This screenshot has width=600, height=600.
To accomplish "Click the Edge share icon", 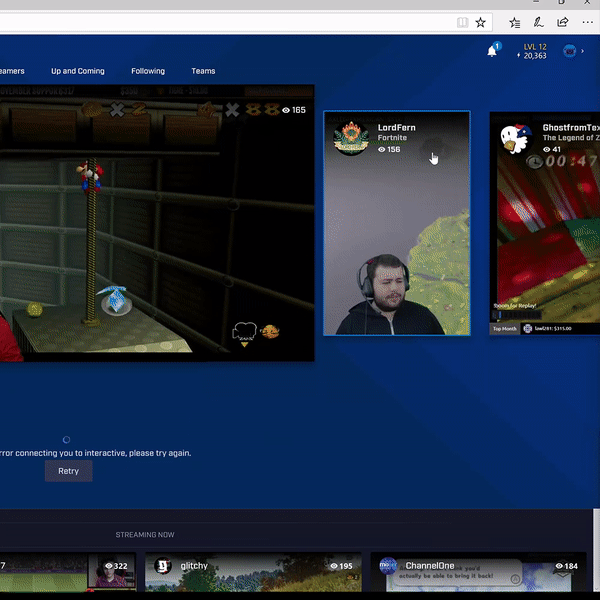I will (x=562, y=22).
